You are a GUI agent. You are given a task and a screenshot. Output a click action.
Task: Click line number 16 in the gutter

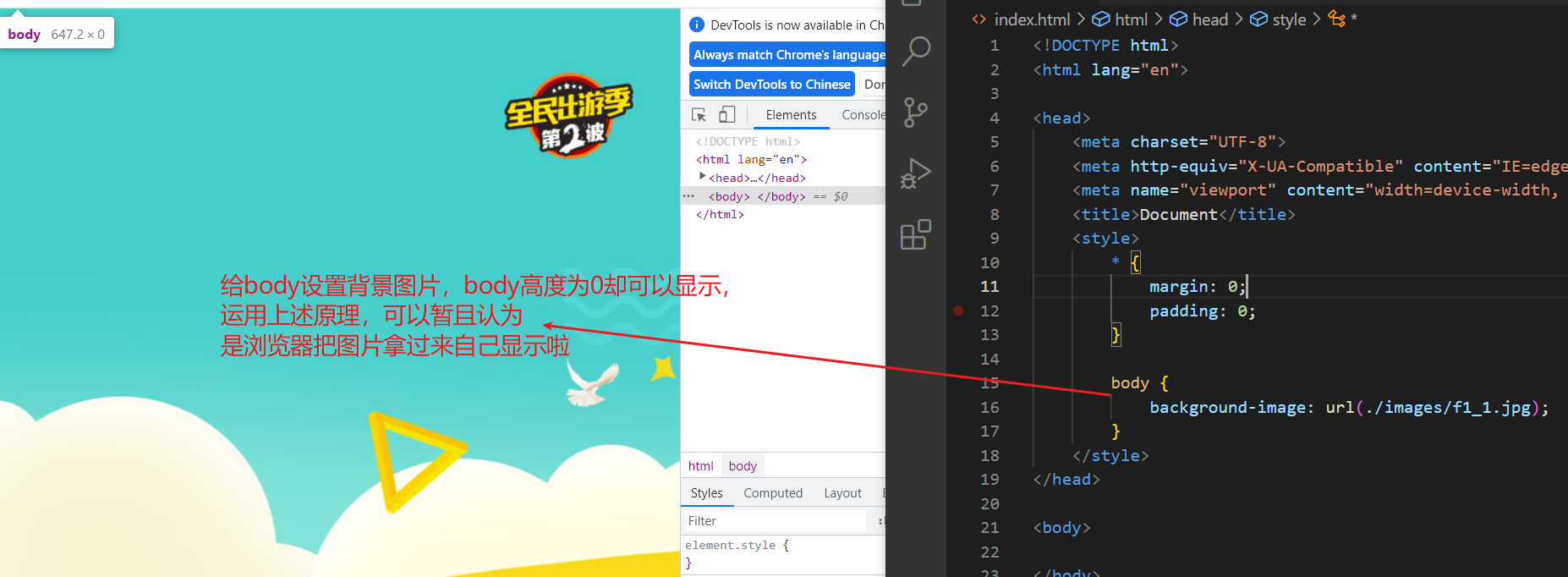(x=990, y=408)
